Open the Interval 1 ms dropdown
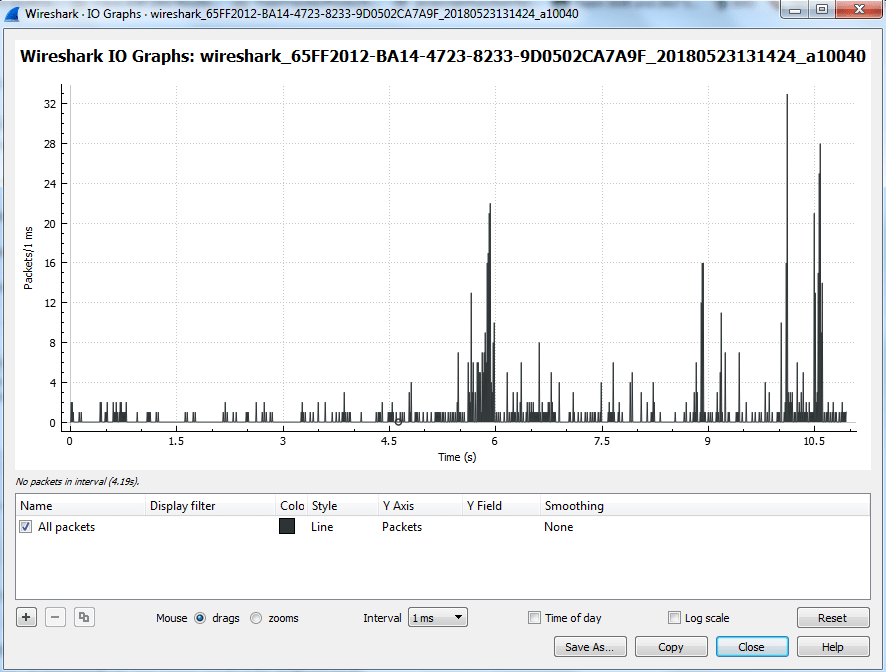Image resolution: width=886 pixels, height=672 pixels. (x=437, y=618)
